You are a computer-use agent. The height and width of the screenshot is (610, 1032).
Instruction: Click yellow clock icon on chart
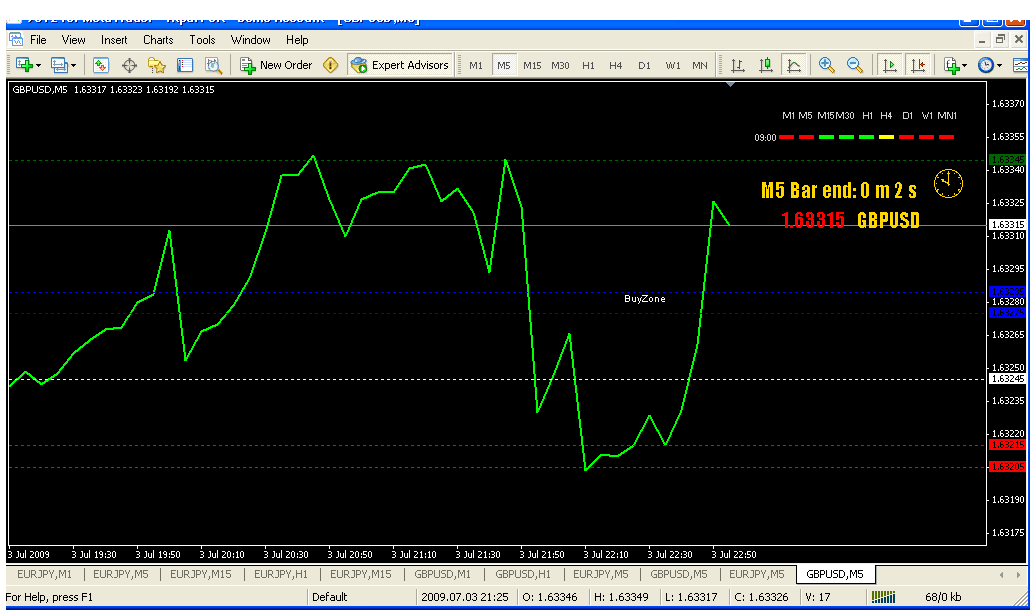coord(948,184)
